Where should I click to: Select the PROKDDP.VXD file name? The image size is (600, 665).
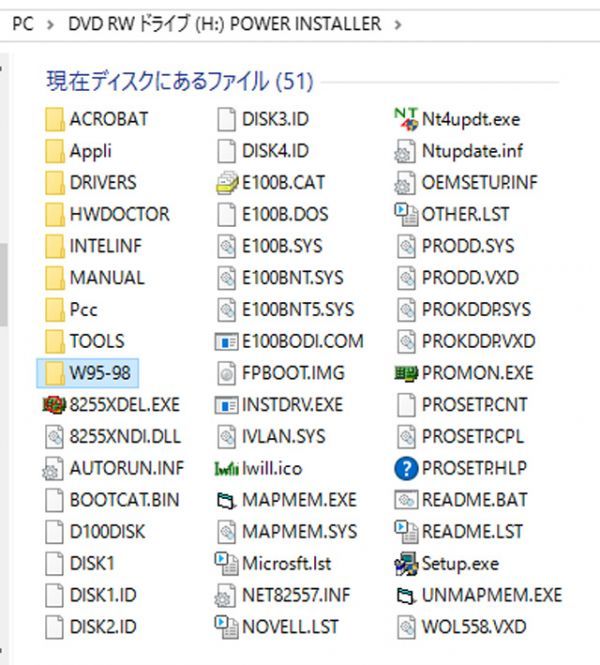tap(478, 342)
